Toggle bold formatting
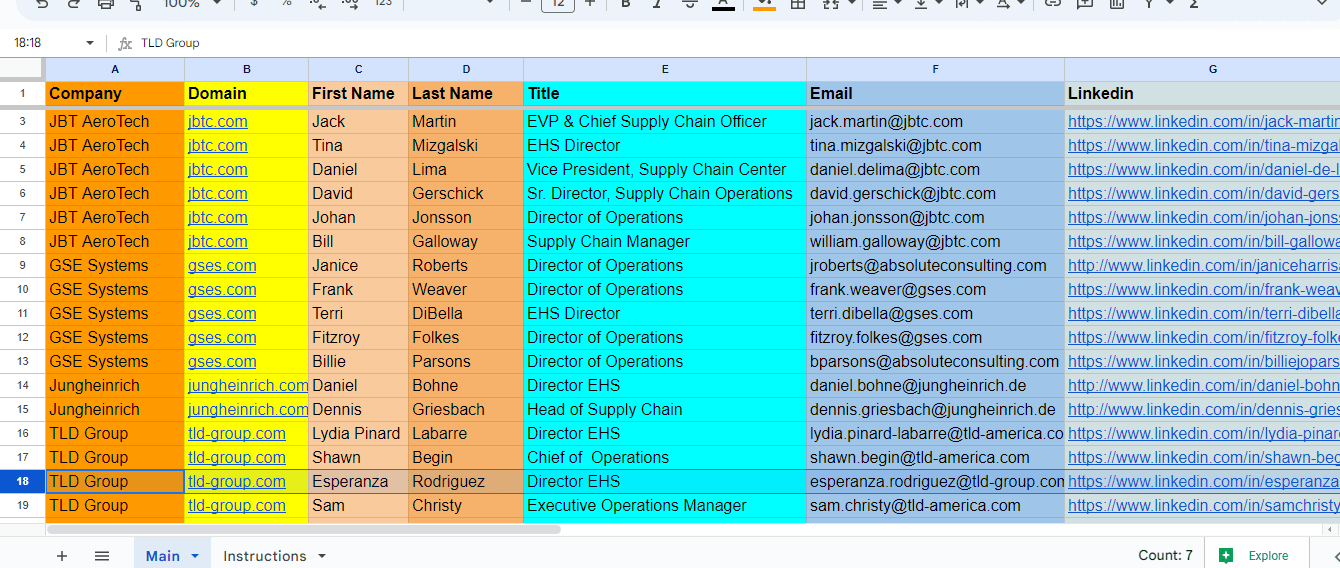Viewport: 1340px width, 568px height. pyautogui.click(x=626, y=4)
